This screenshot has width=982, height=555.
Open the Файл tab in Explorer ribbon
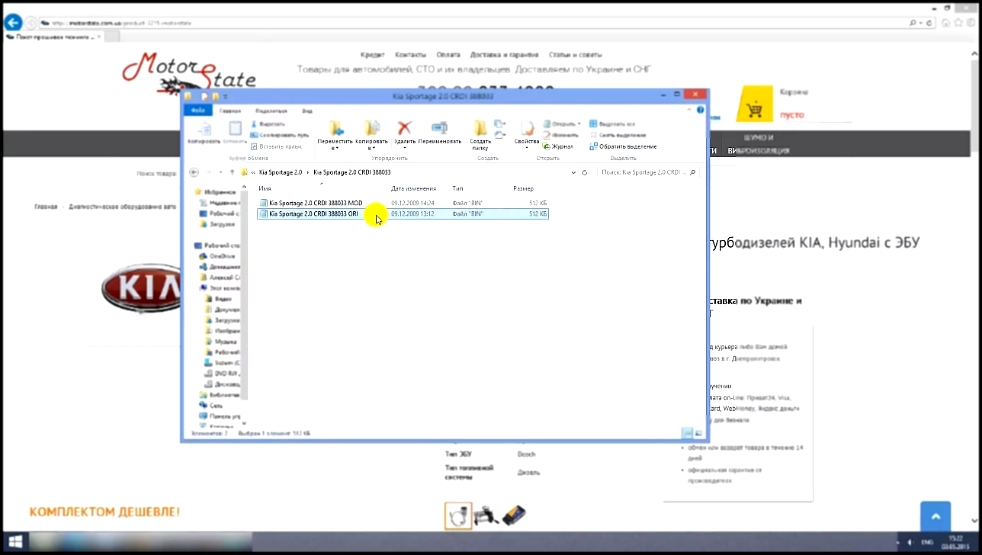(198, 110)
